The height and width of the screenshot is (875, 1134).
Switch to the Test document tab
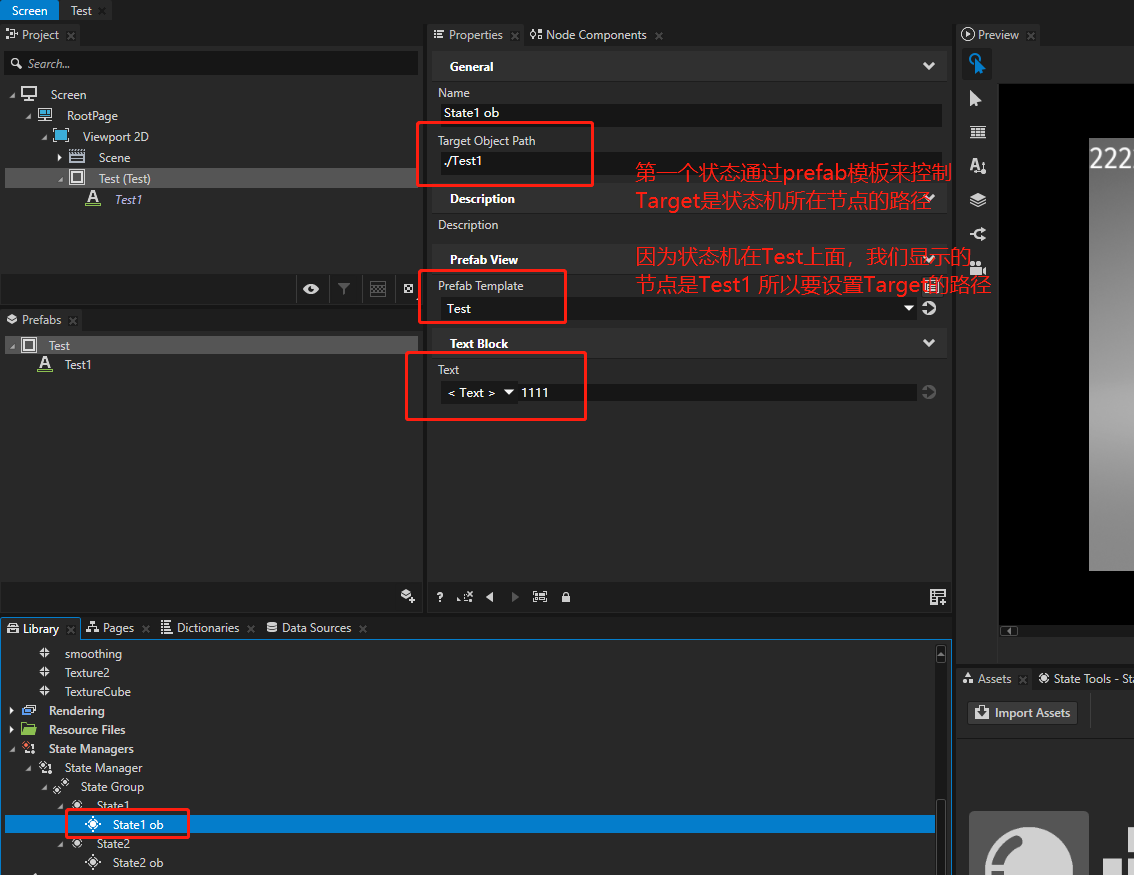[x=81, y=11]
